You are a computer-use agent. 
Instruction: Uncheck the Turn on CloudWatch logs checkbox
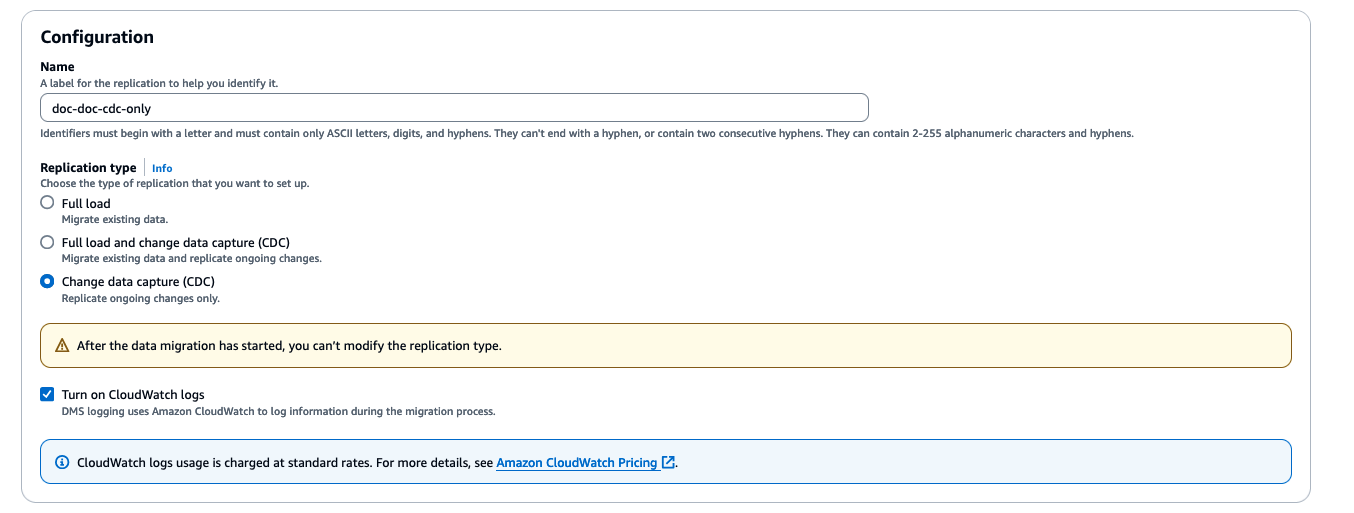tap(47, 395)
